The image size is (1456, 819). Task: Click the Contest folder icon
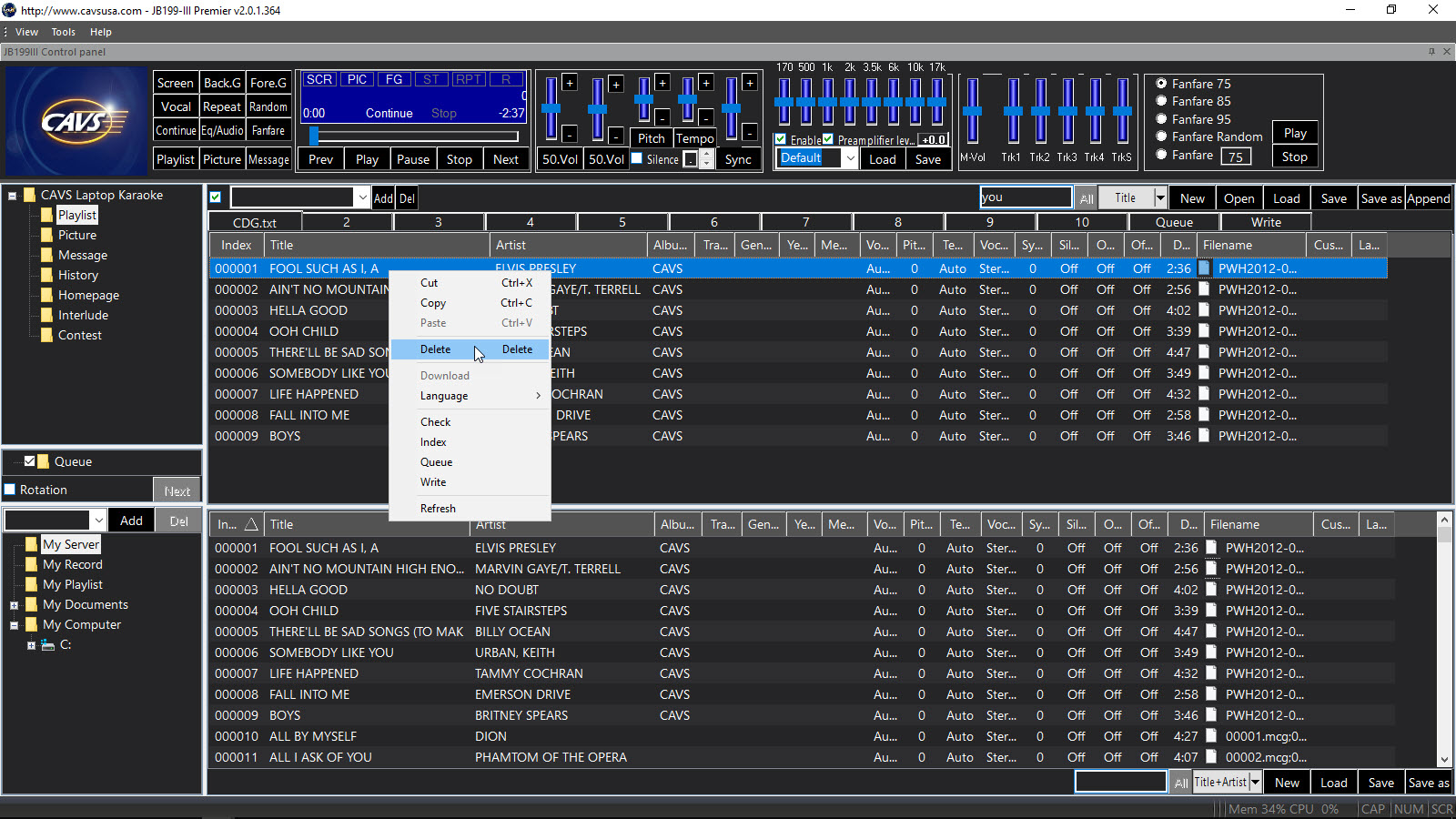tap(46, 335)
